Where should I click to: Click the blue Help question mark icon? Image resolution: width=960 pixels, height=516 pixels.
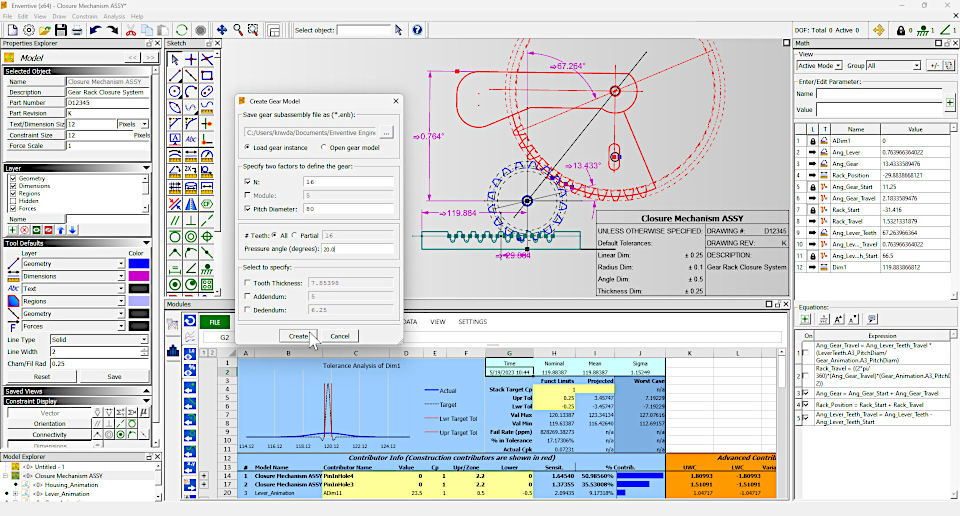click(417, 30)
